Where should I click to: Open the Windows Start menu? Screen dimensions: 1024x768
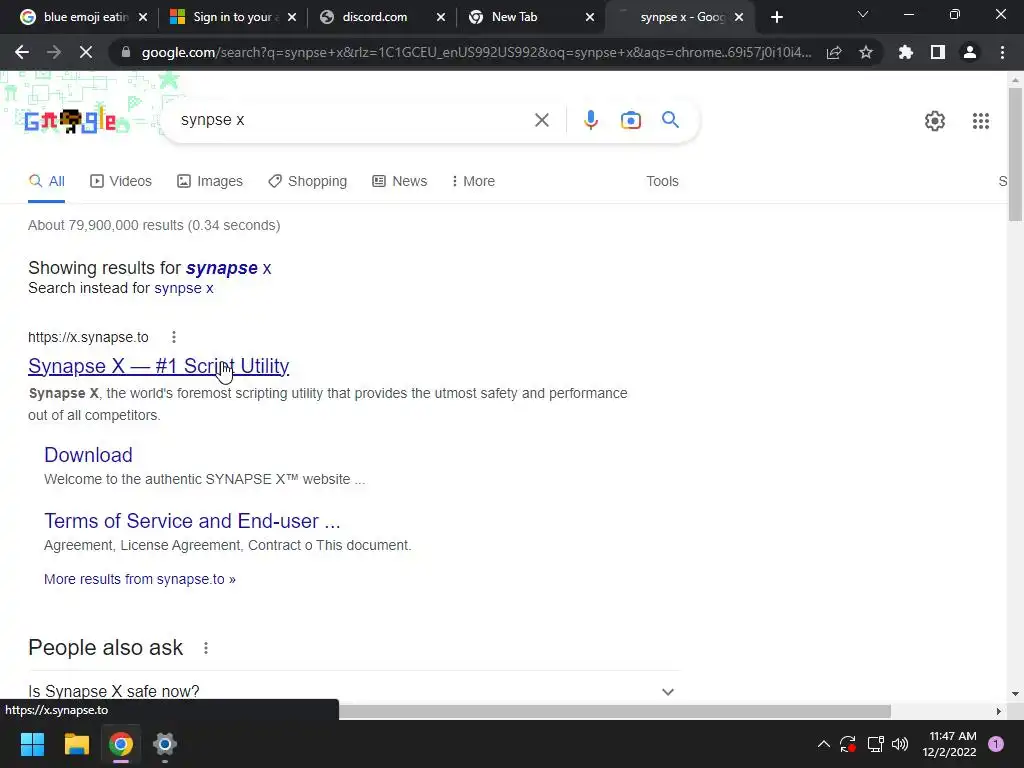32,744
